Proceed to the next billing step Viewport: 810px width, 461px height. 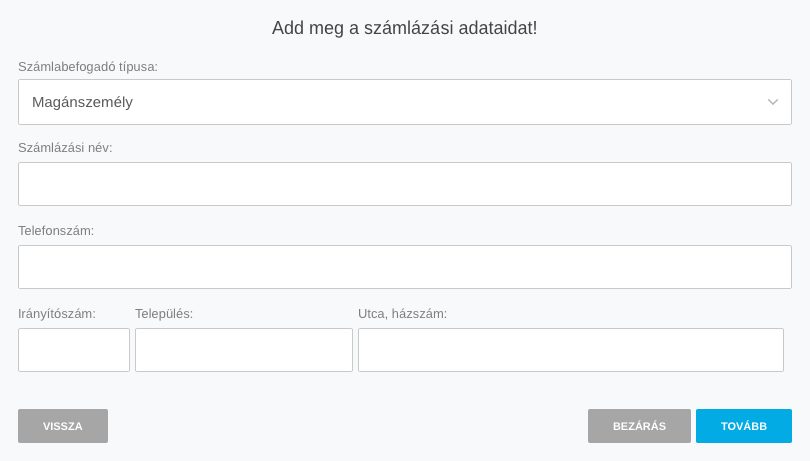(744, 426)
